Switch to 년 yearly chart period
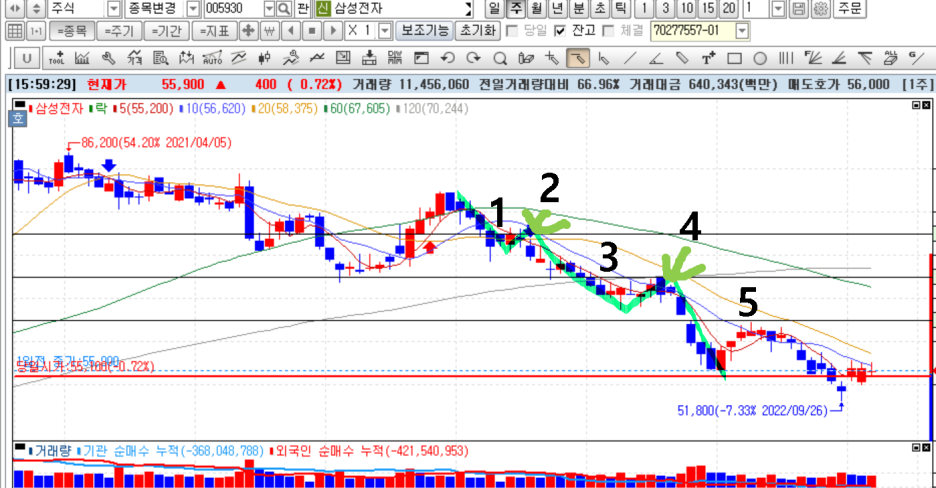The height and width of the screenshot is (488, 936). click(x=558, y=9)
